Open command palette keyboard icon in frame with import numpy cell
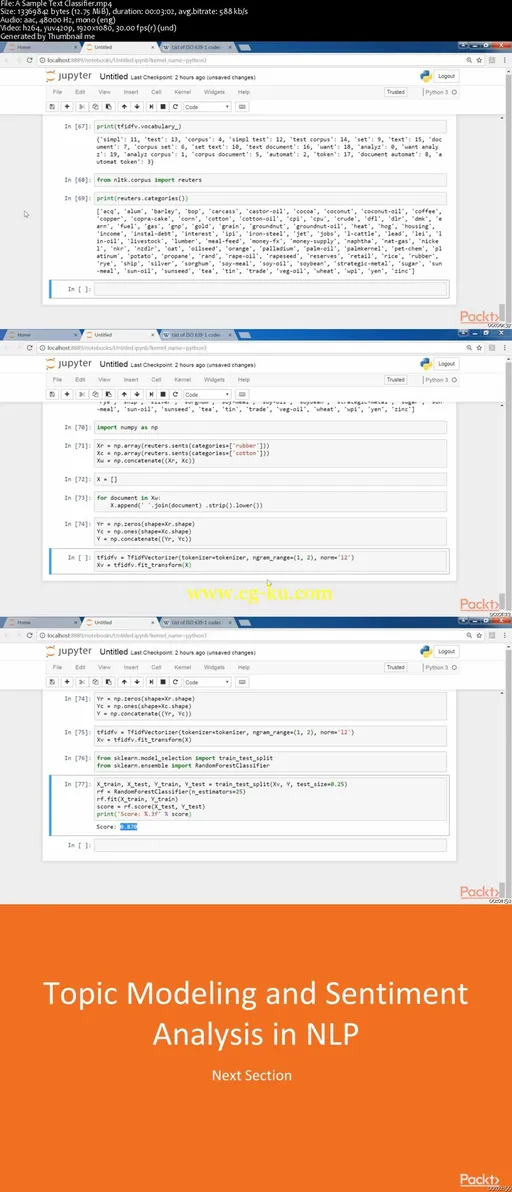 point(242,395)
